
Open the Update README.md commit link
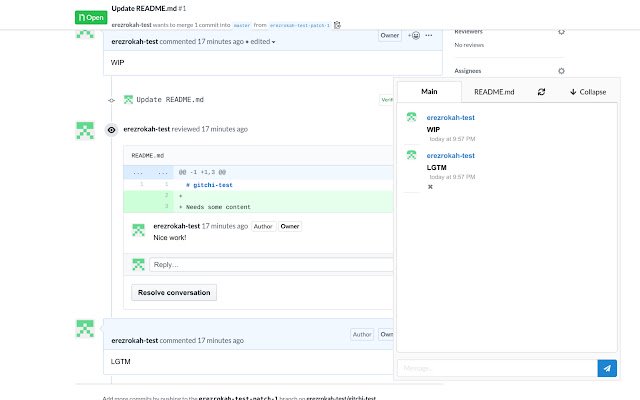[170, 100]
